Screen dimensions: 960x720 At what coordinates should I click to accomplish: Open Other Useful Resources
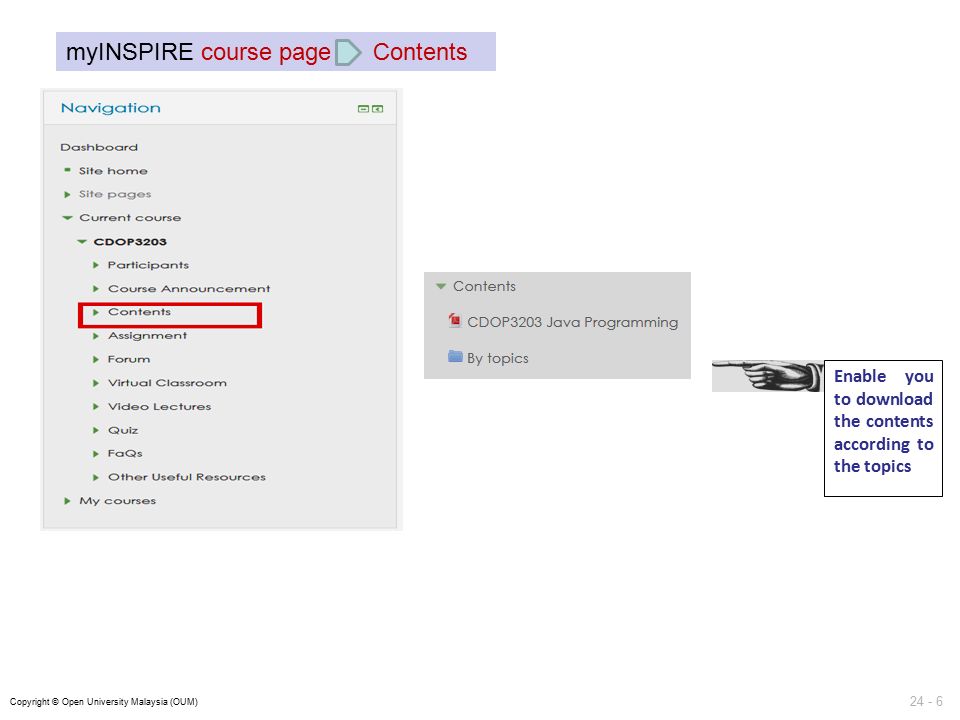tap(187, 478)
